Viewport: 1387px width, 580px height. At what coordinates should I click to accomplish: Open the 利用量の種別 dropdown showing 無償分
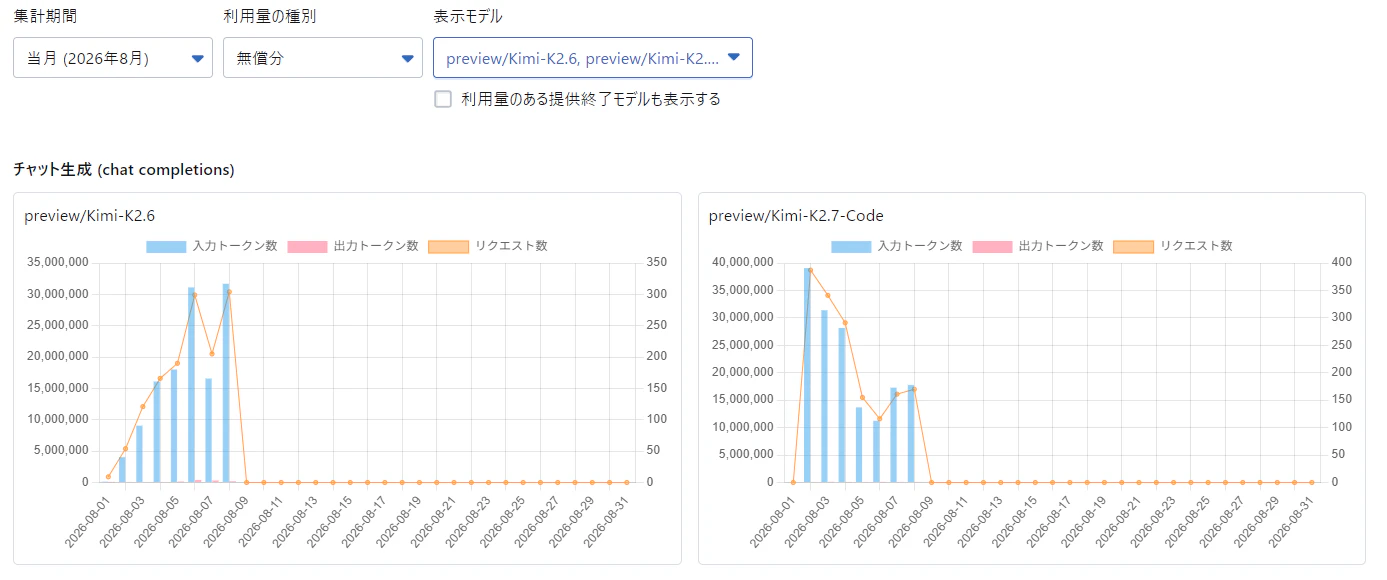click(x=323, y=58)
